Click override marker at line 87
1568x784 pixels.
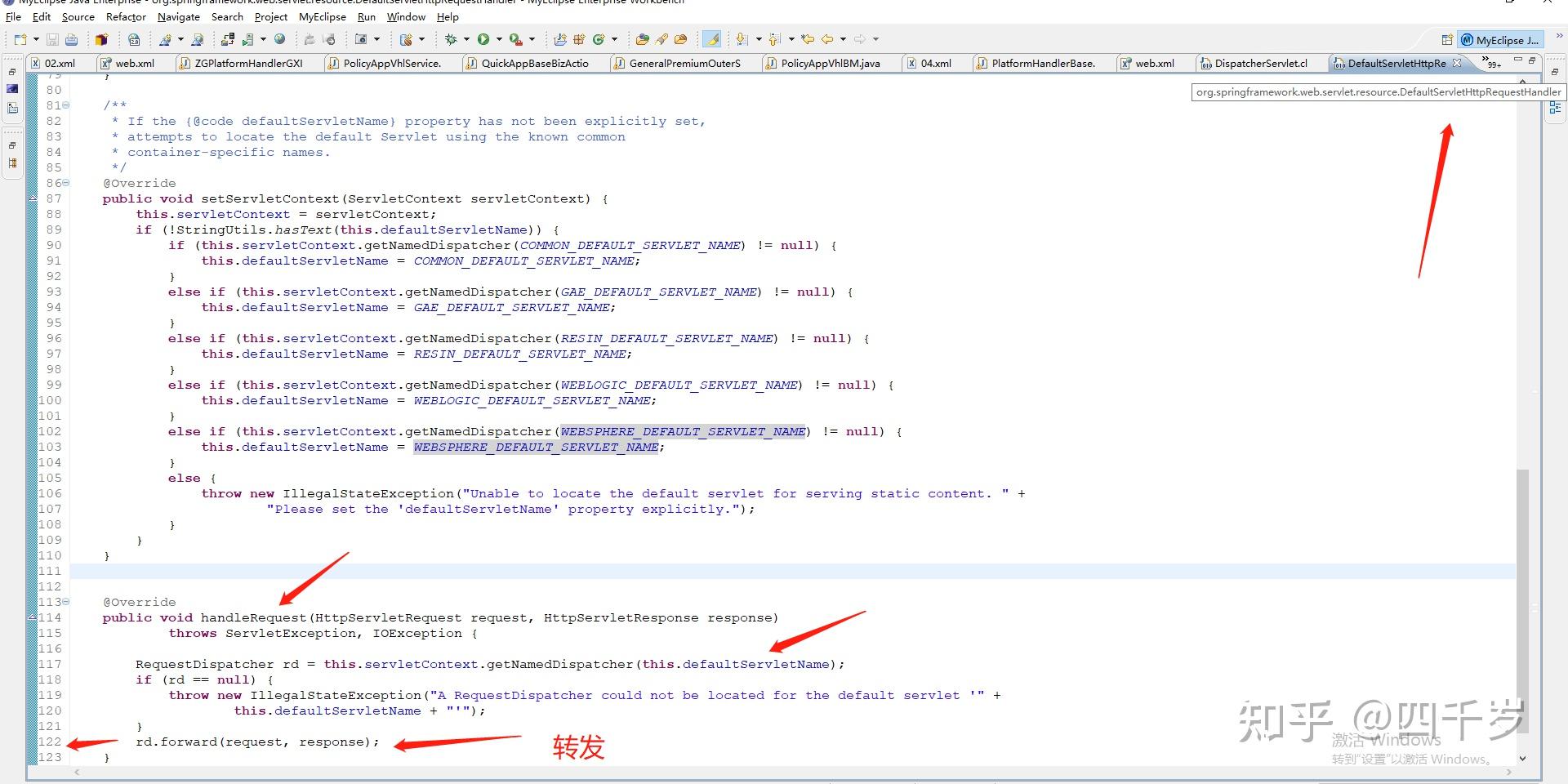pos(33,198)
